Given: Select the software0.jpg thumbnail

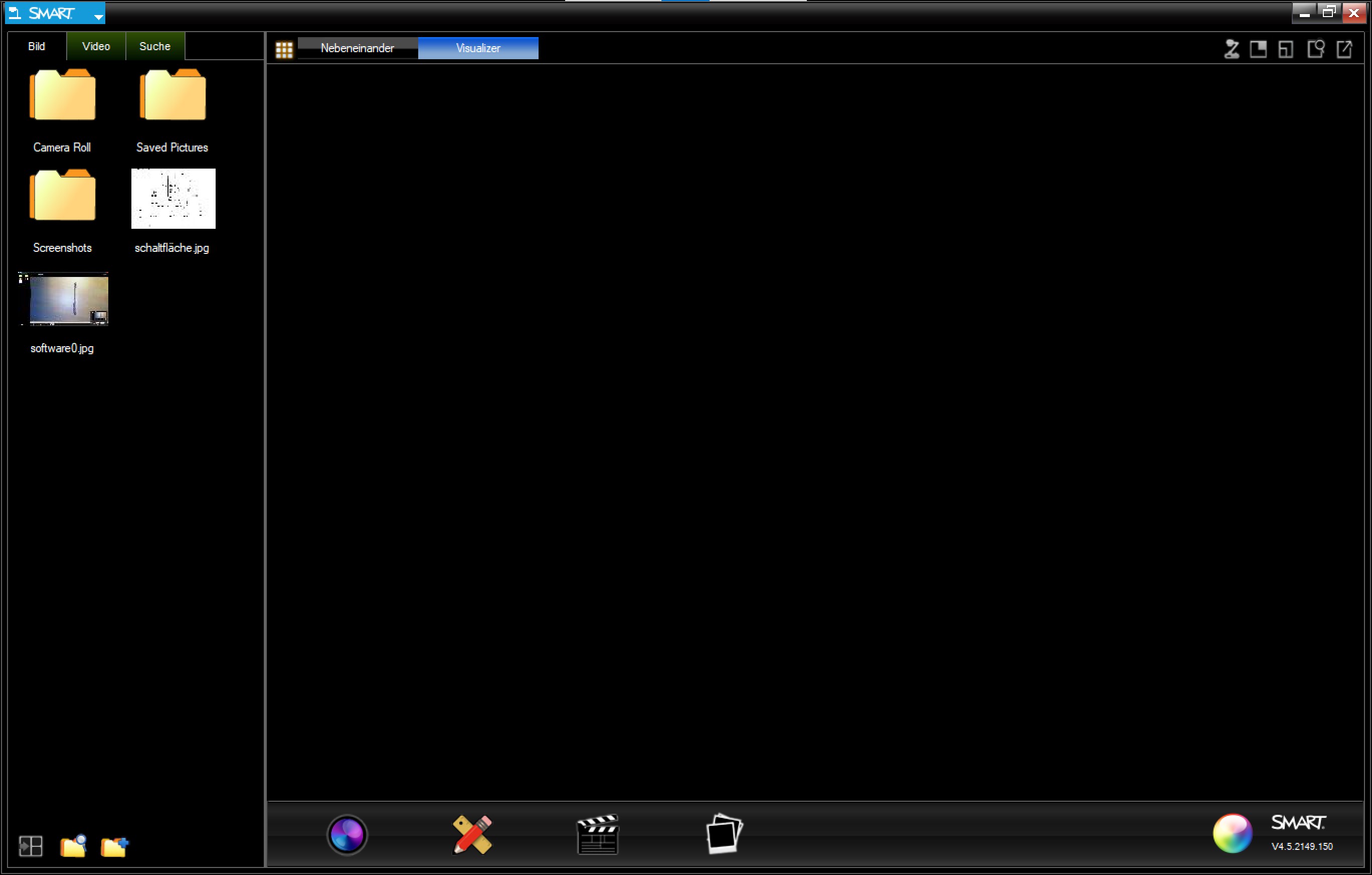Looking at the screenshot, I should pyautogui.click(x=64, y=299).
